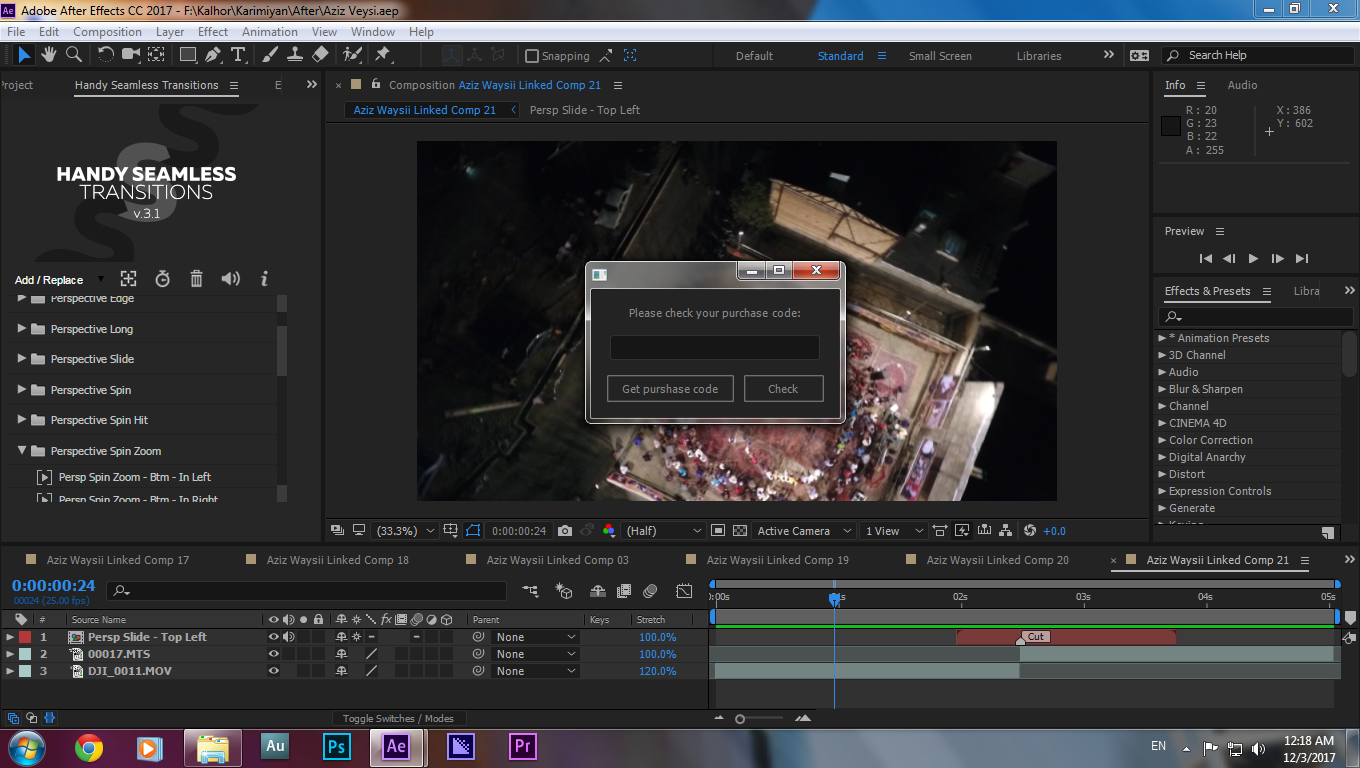Screen dimensions: 1360x768
Task: Expand layer 2 00017.MTS properties
Action: 10,654
